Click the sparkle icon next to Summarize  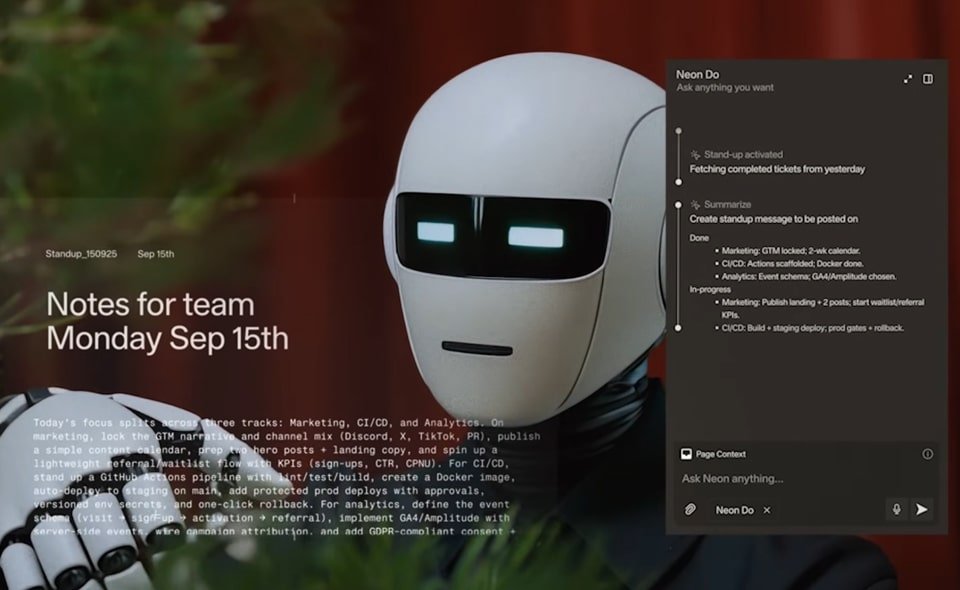tap(695, 204)
